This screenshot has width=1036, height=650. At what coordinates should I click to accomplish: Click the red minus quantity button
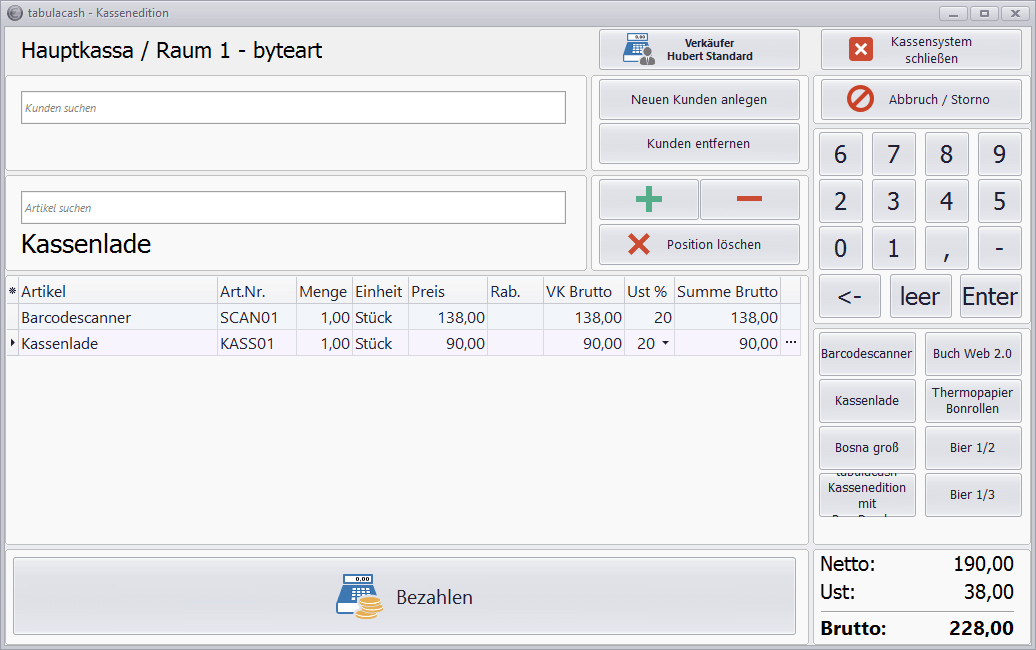[x=749, y=199]
